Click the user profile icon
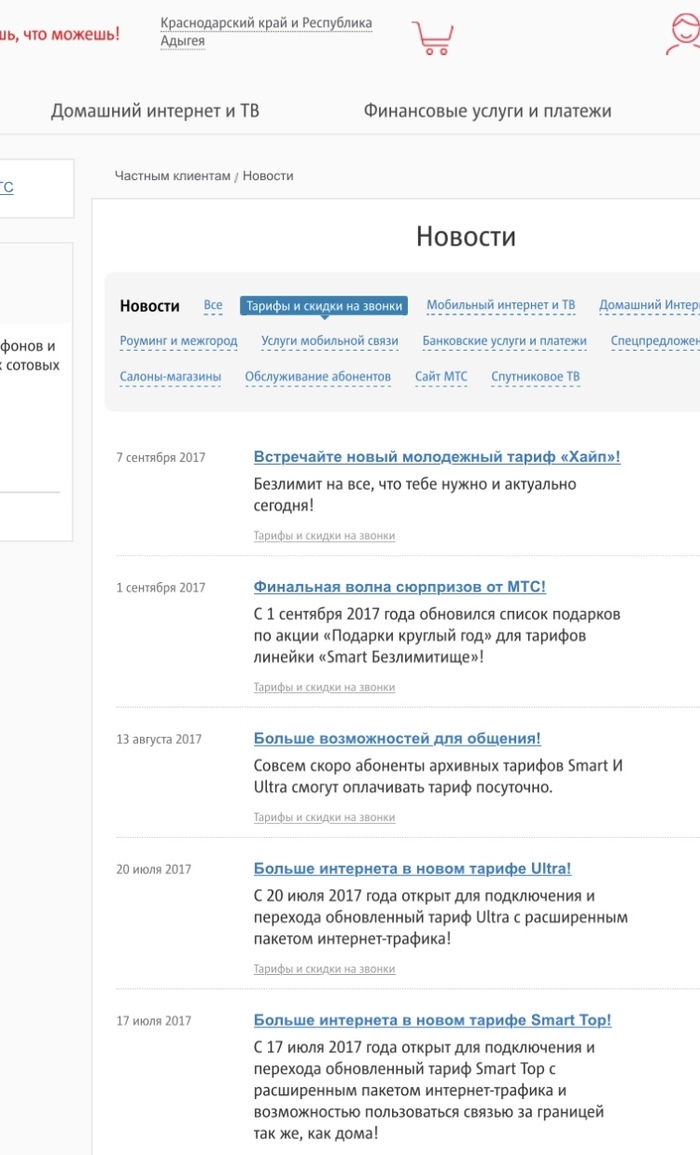700x1155 pixels. 685,34
